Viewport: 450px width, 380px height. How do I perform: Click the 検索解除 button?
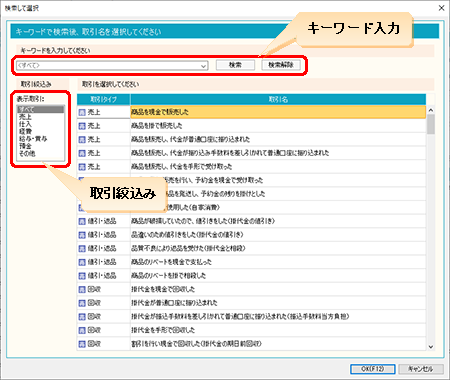[x=281, y=65]
